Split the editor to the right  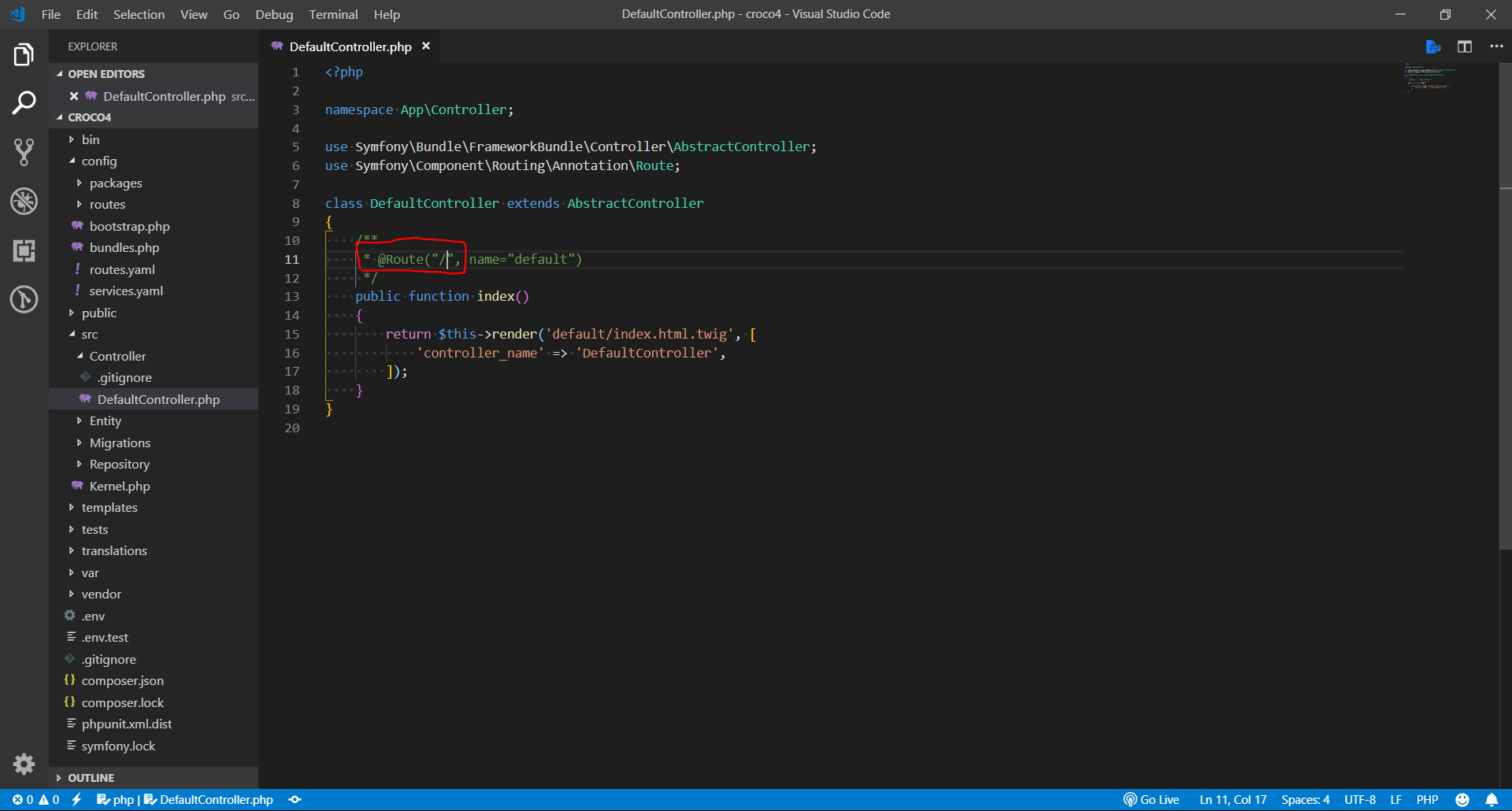(1464, 46)
